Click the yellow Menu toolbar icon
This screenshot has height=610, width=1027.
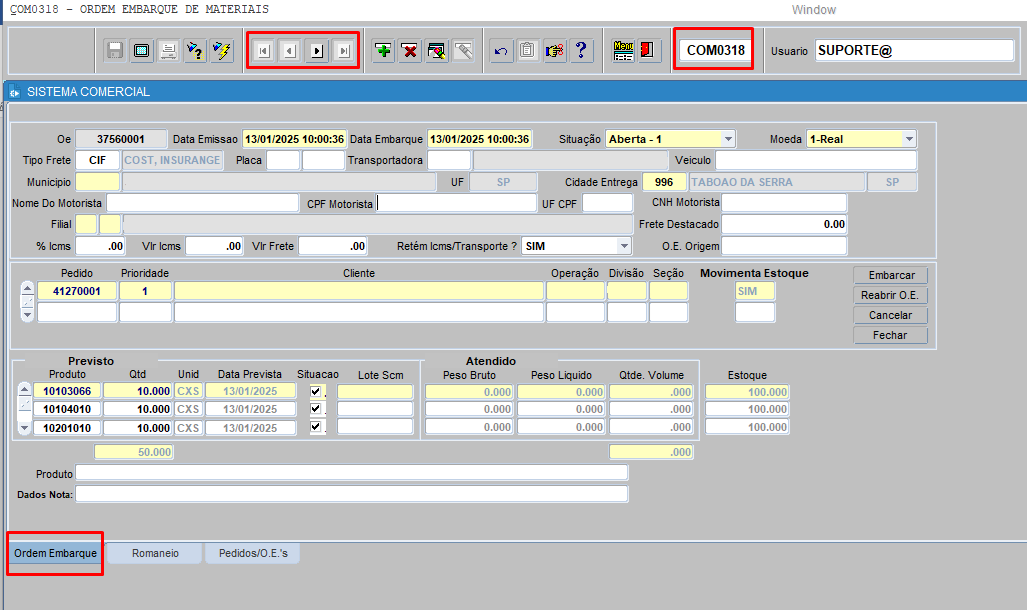(x=623, y=50)
